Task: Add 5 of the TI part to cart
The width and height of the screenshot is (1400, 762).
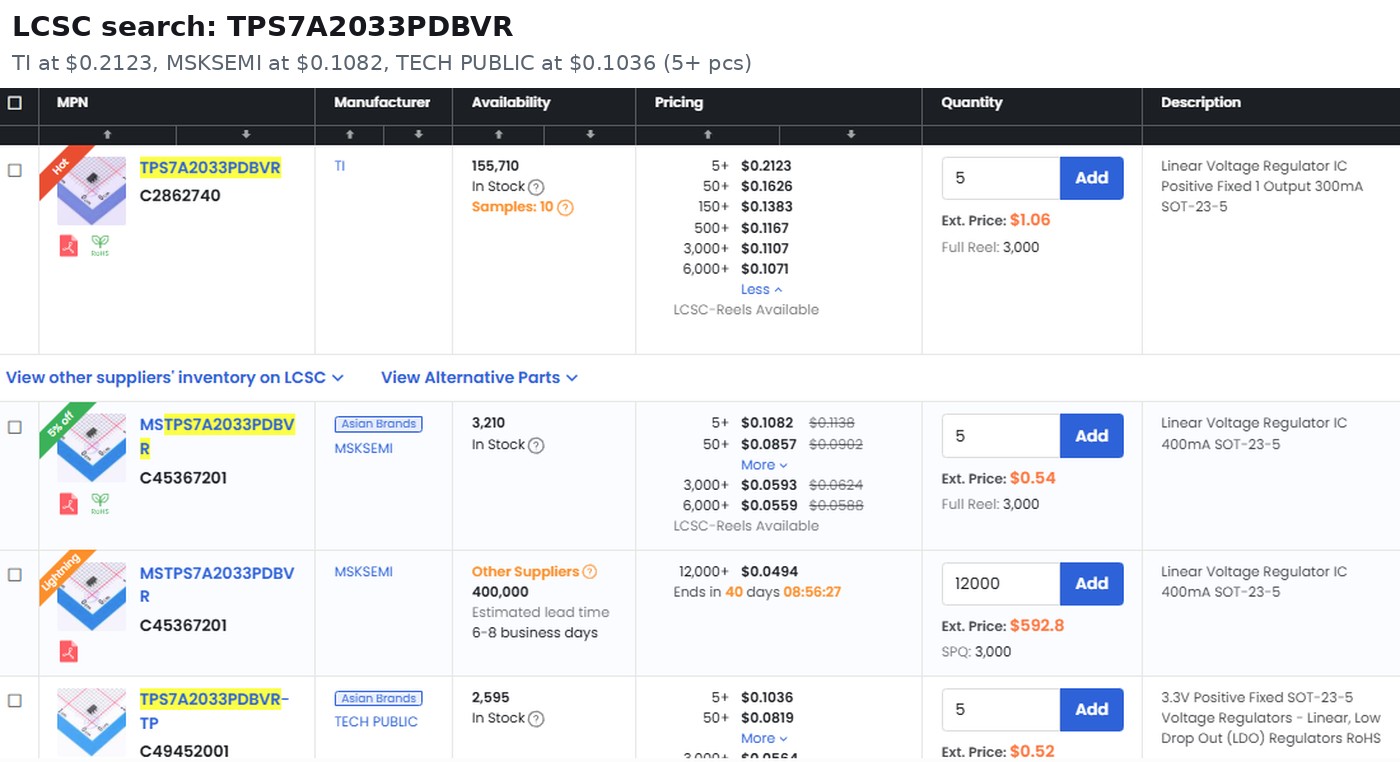Action: [1091, 178]
